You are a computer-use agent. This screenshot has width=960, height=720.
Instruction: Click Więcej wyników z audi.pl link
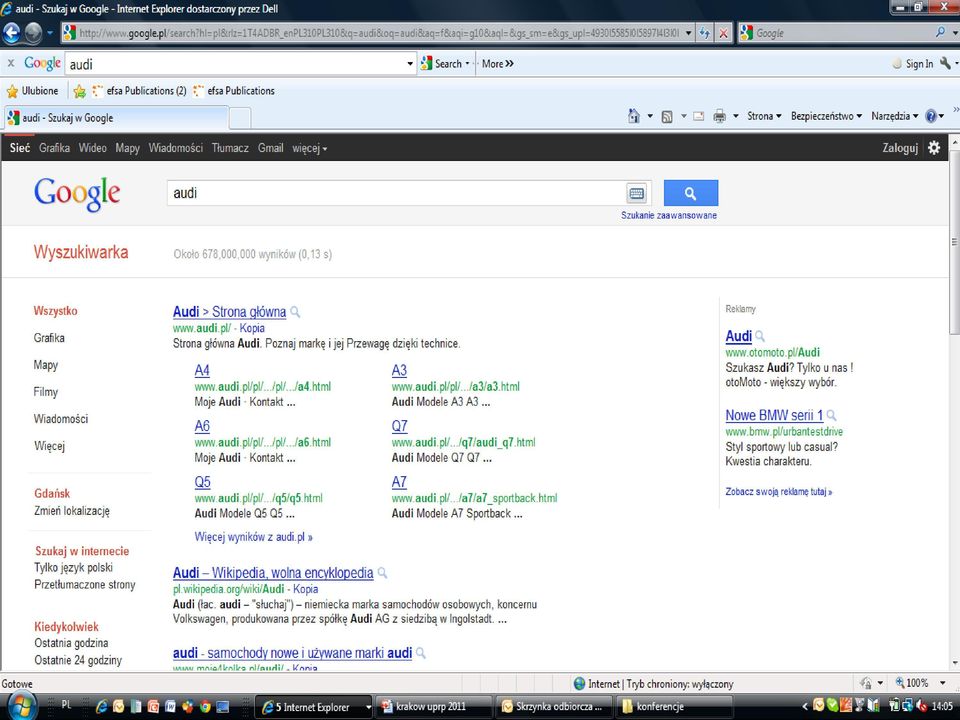point(253,537)
